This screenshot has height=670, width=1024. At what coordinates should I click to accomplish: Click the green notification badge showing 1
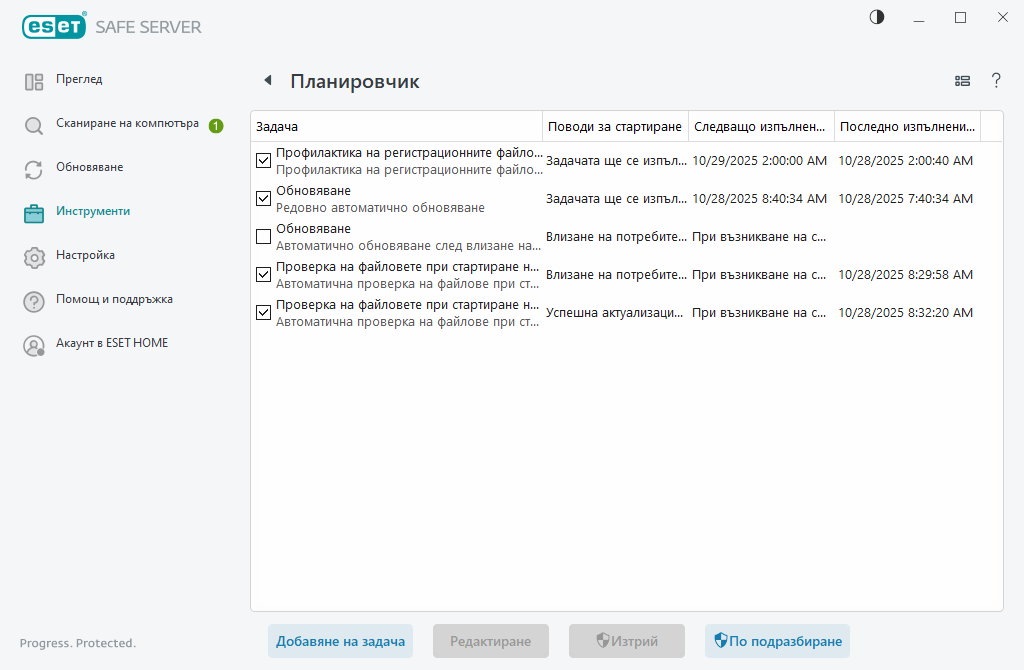click(x=216, y=127)
